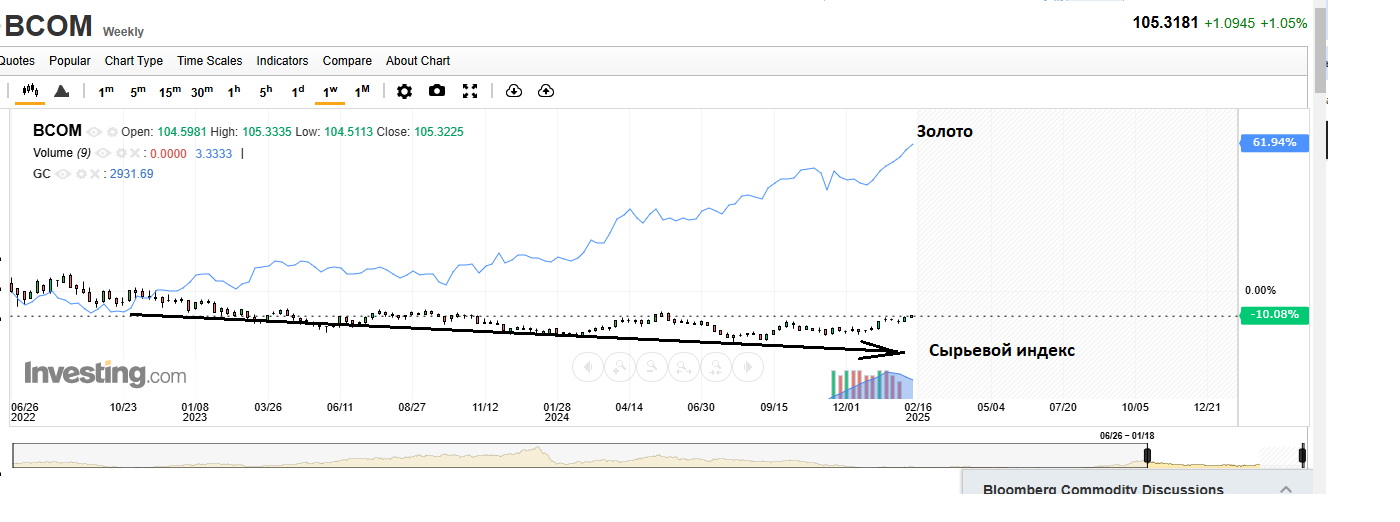Remove the GC comparison series with the X icon
This screenshot has width=1400, height=522.
pos(95,174)
